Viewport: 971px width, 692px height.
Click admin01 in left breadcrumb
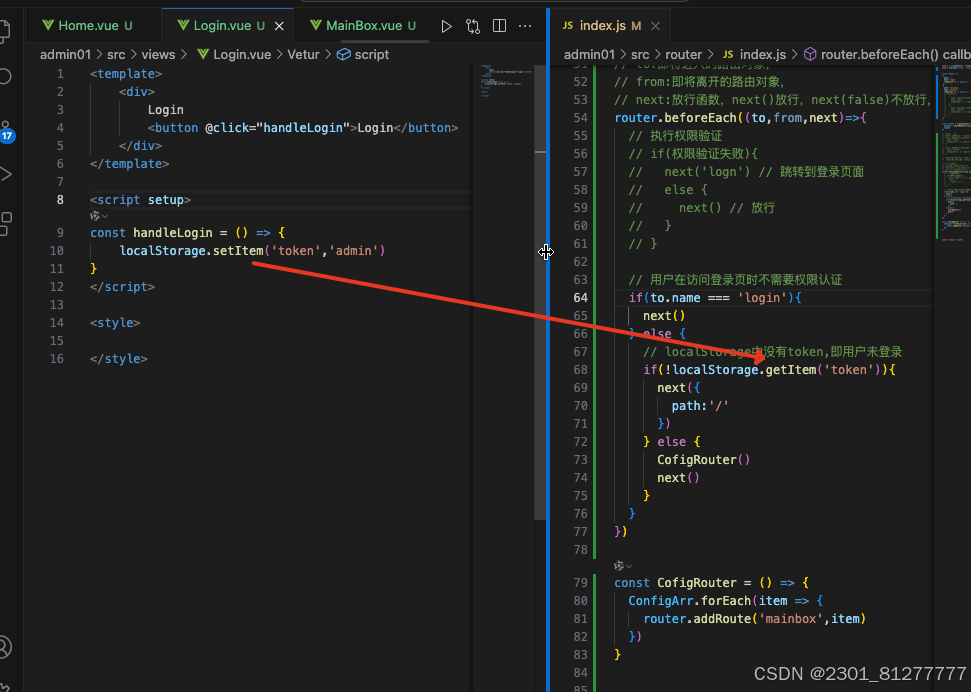coord(65,55)
